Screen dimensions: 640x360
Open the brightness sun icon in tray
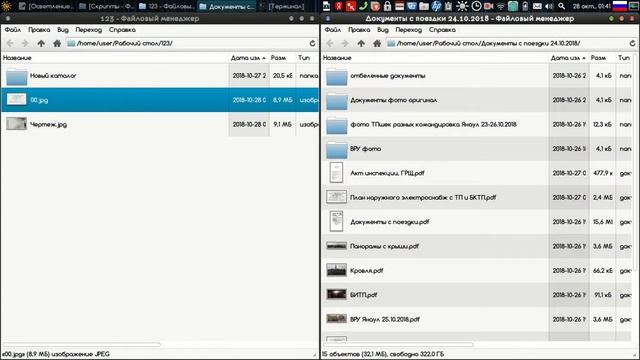462,6
